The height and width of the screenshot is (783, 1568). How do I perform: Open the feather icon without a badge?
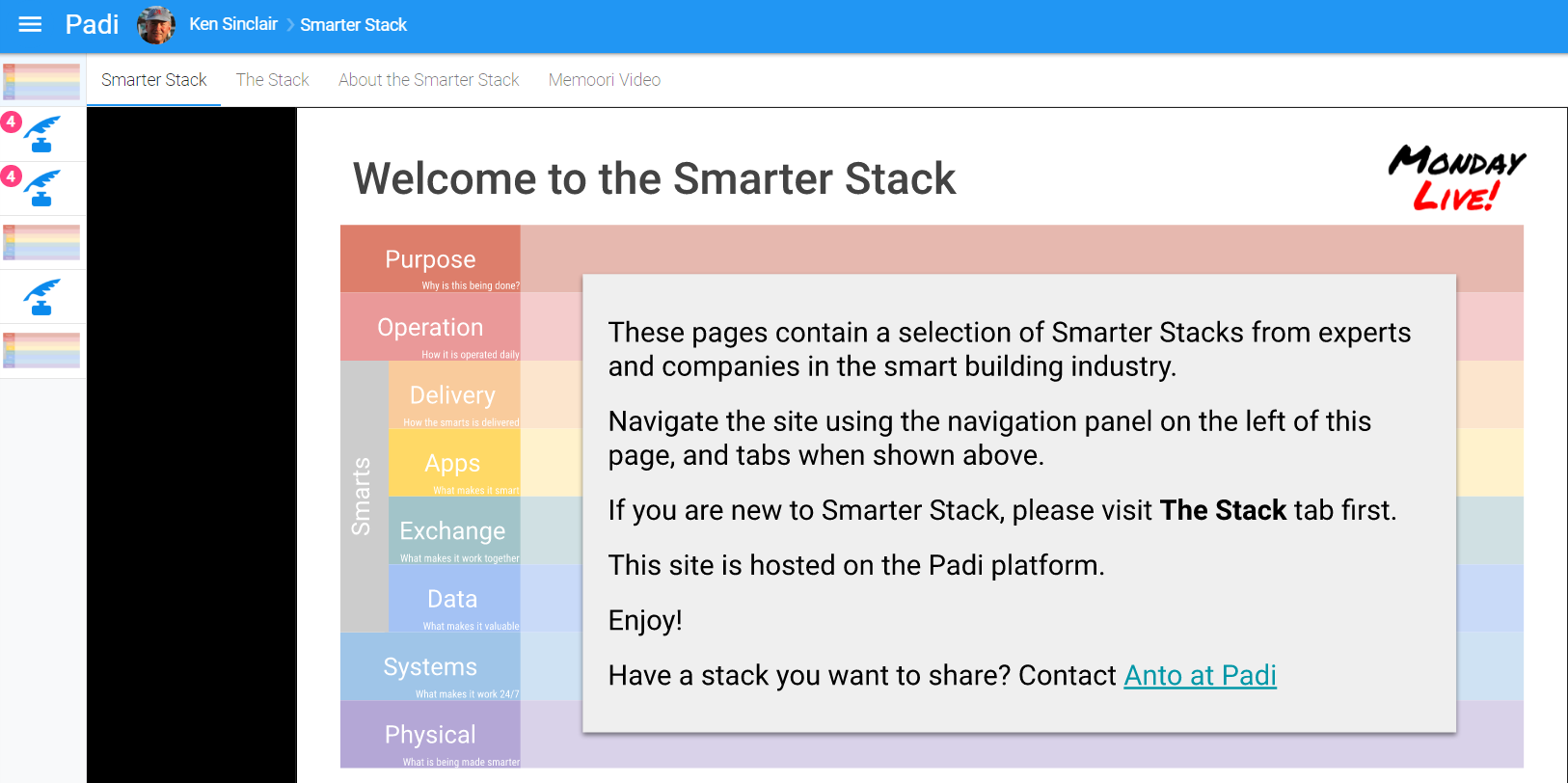[x=42, y=297]
